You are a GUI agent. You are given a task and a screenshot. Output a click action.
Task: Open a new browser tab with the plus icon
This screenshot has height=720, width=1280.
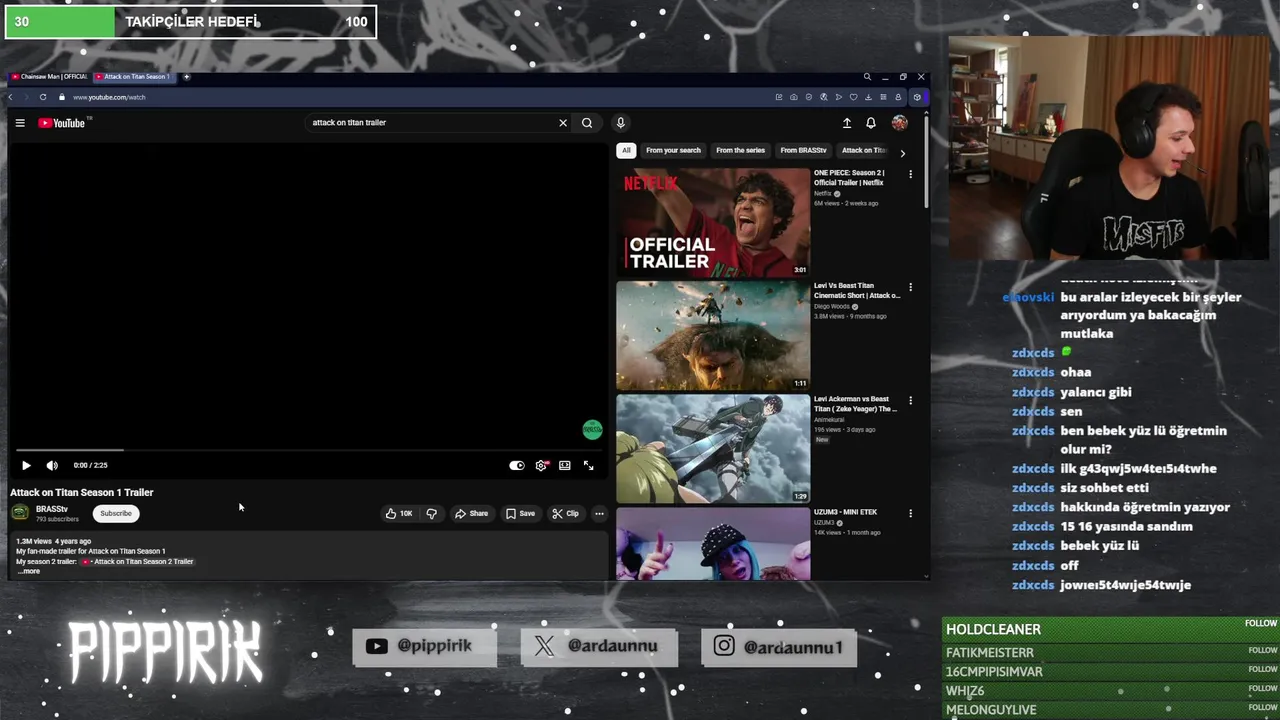186,77
